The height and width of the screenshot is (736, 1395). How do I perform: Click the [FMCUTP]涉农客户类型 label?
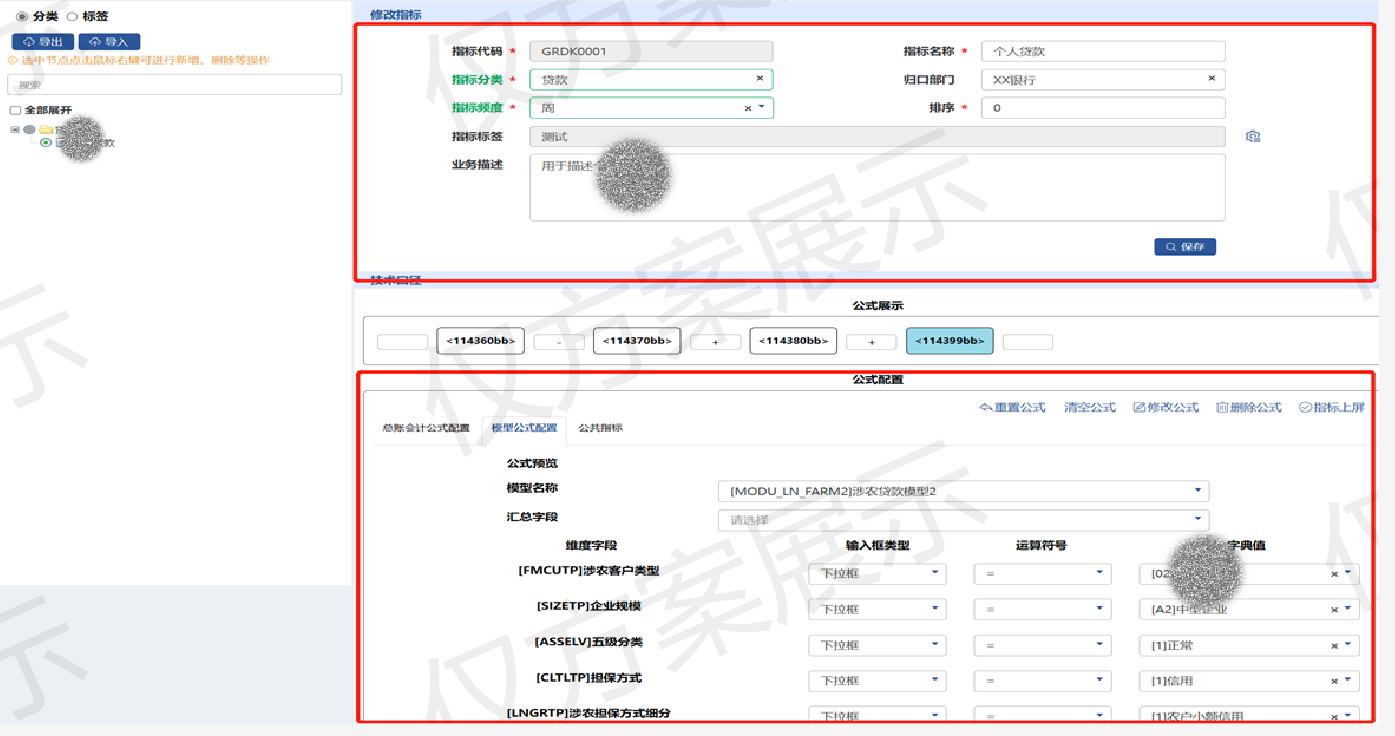click(x=589, y=571)
